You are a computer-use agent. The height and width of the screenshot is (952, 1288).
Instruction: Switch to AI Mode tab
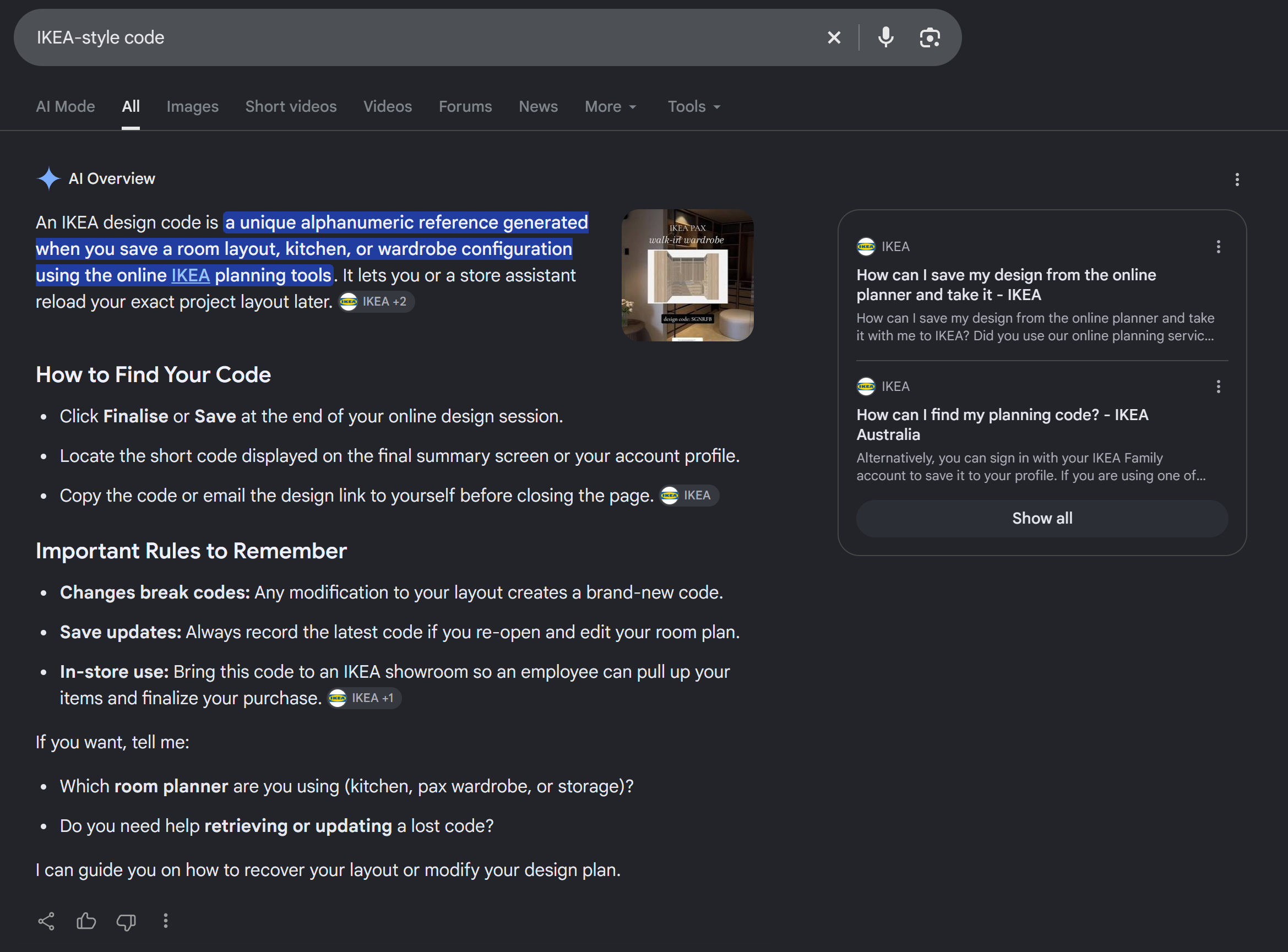65,107
